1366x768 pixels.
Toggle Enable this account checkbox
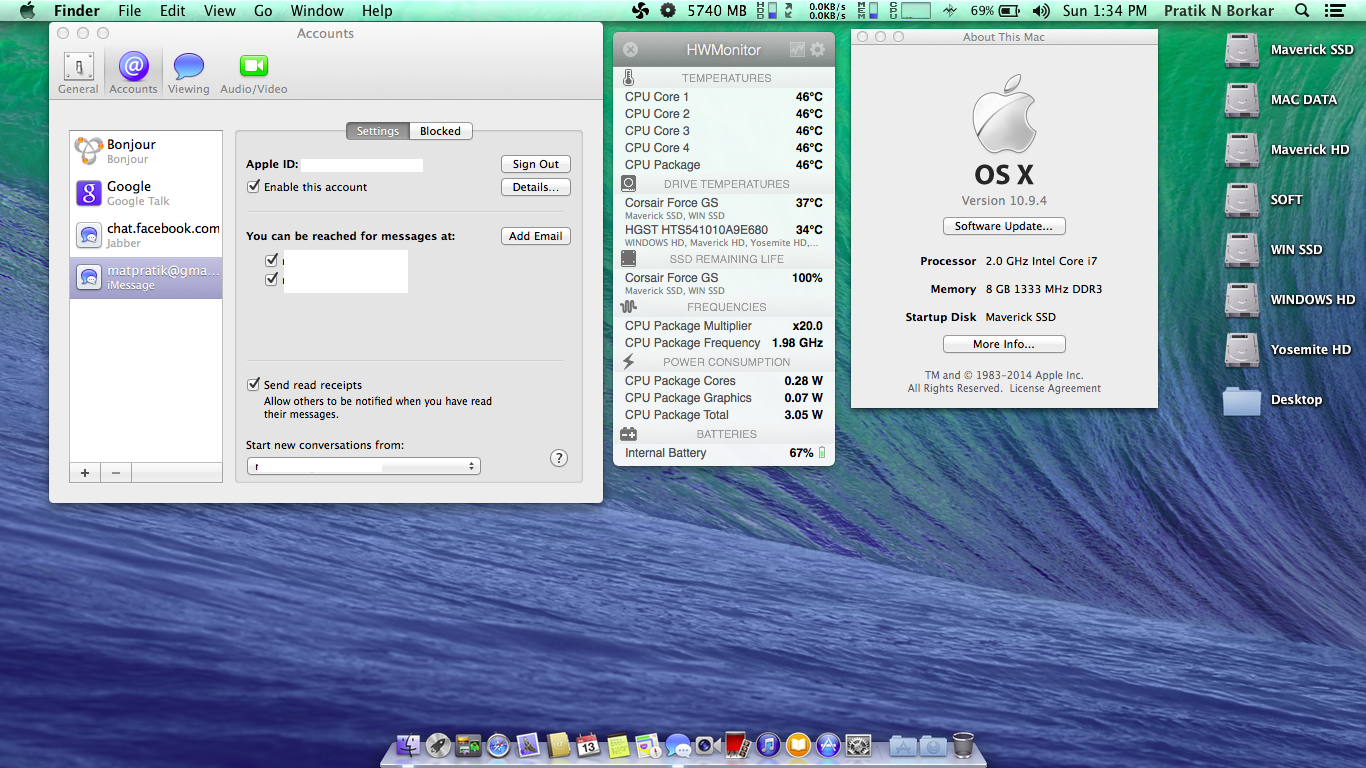tap(254, 187)
